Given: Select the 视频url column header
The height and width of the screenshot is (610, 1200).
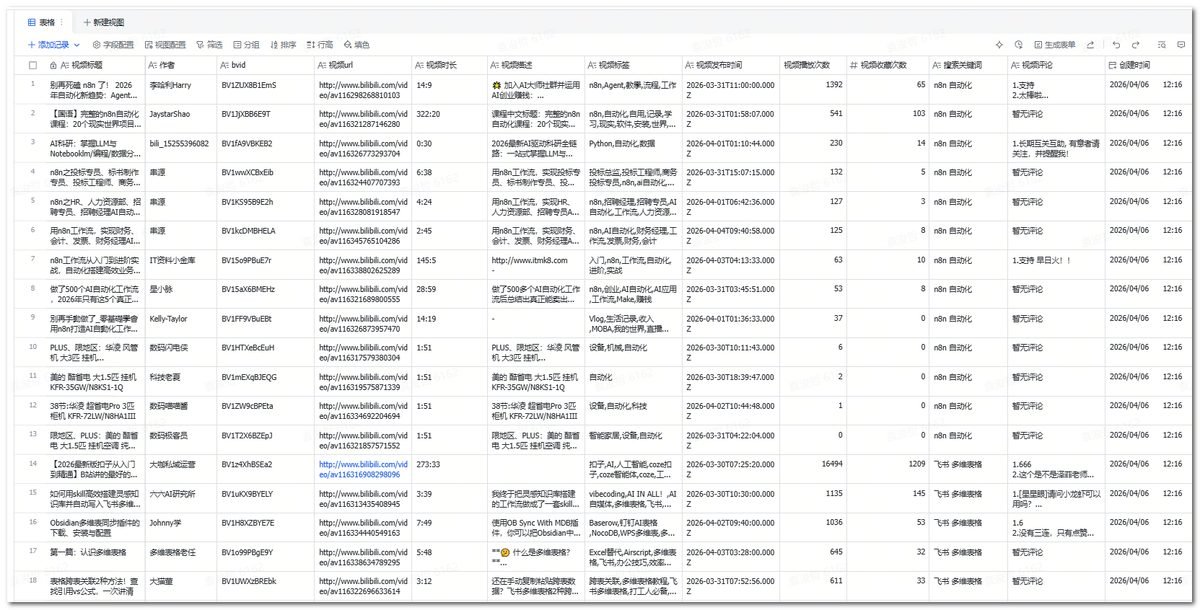Looking at the screenshot, I should [362, 65].
